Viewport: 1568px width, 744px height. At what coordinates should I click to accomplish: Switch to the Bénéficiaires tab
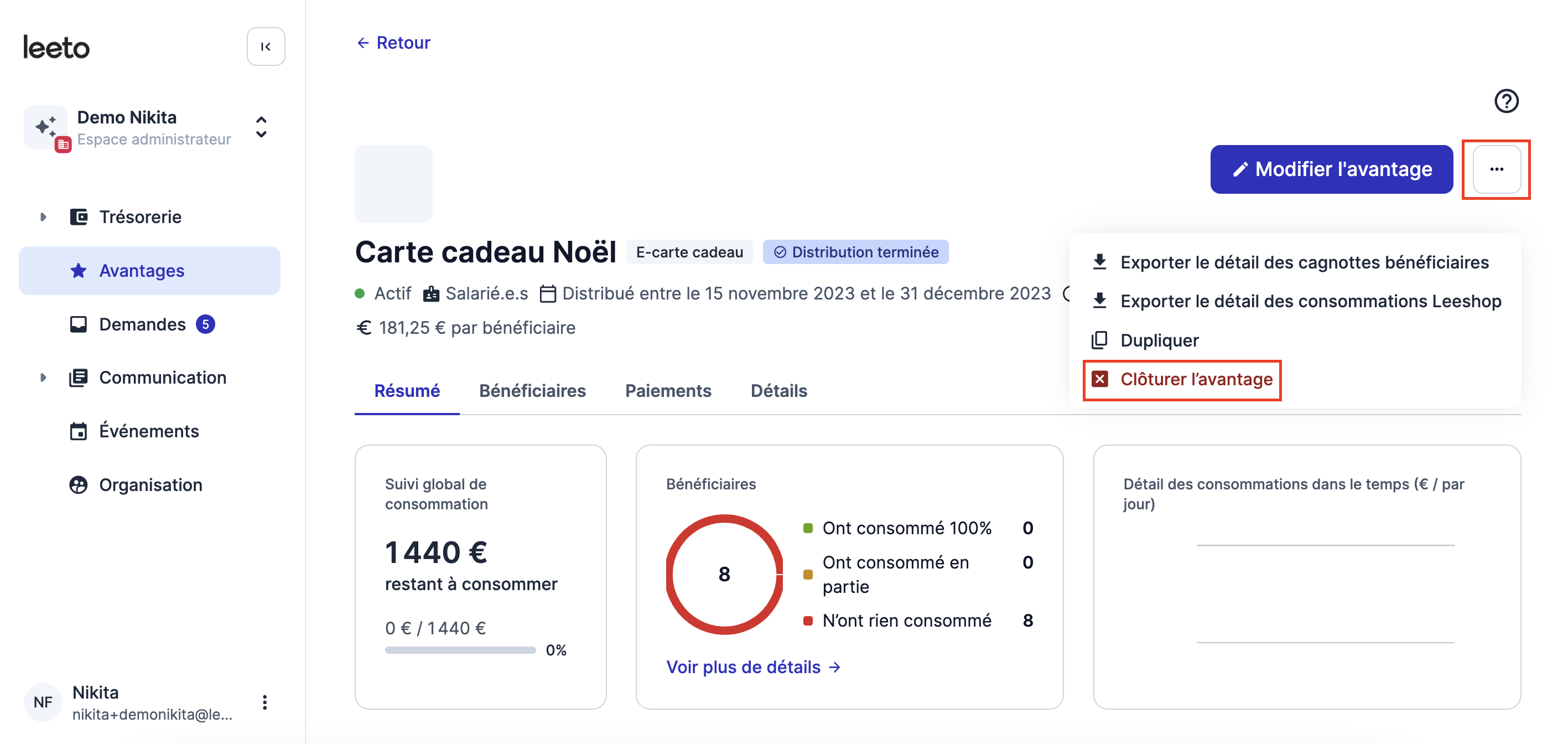[x=532, y=391]
